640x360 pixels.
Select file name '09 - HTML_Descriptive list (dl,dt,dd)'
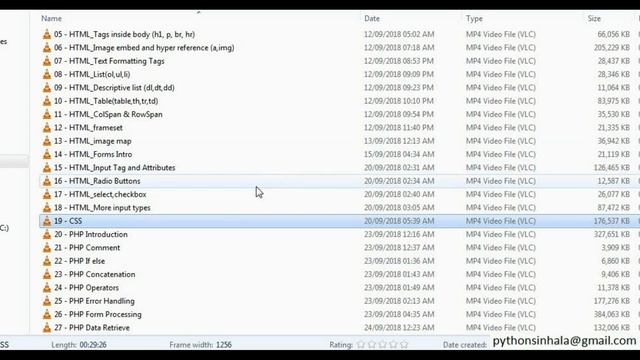pyautogui.click(x=114, y=88)
